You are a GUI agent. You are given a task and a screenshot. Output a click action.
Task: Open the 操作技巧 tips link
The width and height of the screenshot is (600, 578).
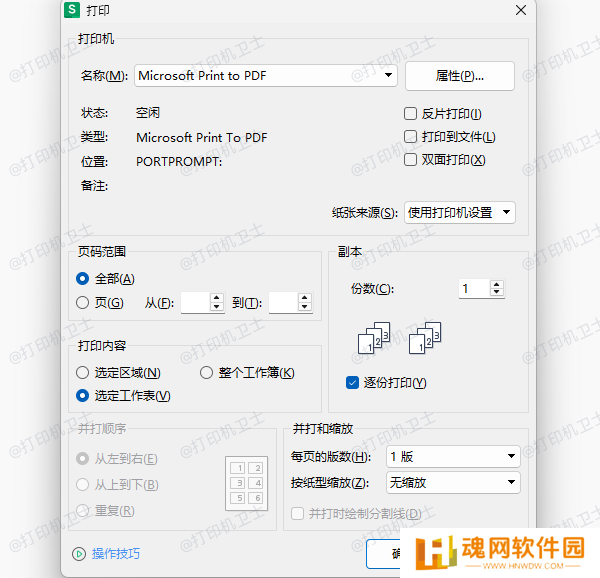point(116,554)
